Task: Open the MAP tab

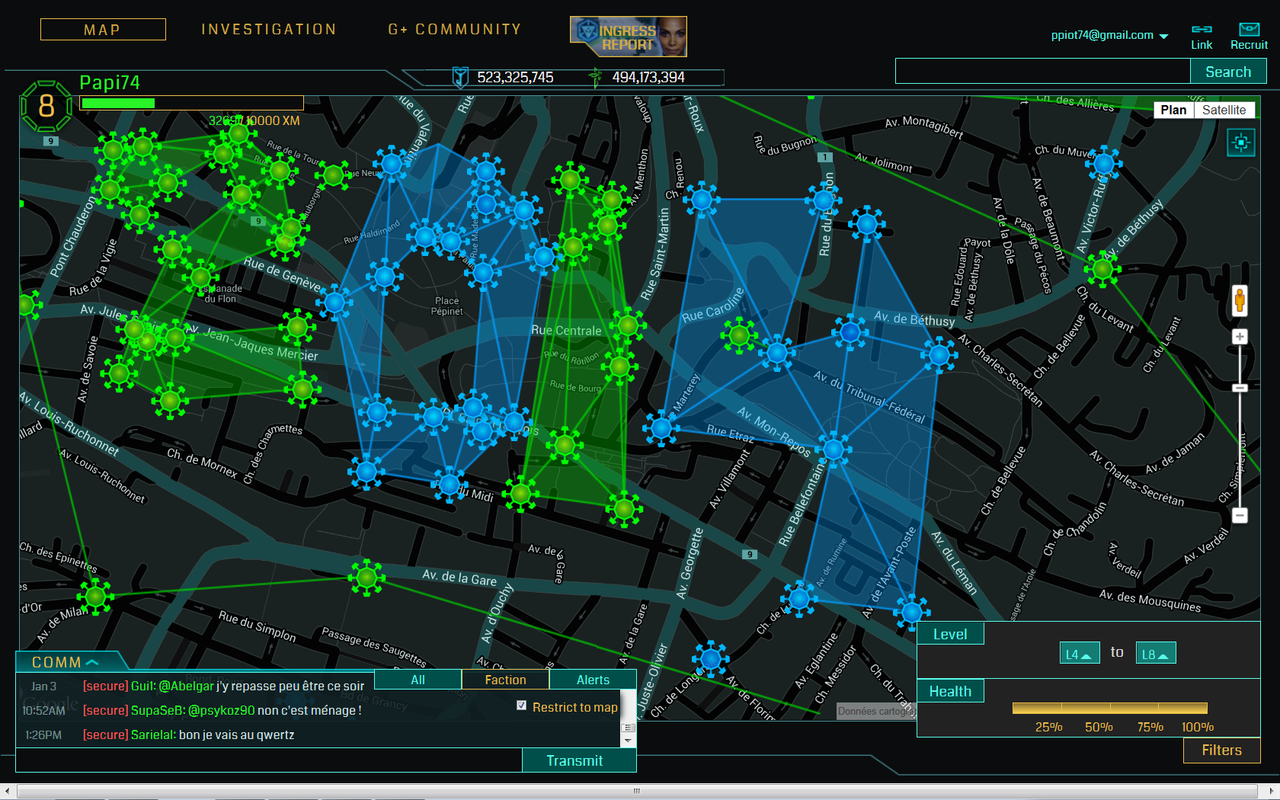Action: click(103, 30)
